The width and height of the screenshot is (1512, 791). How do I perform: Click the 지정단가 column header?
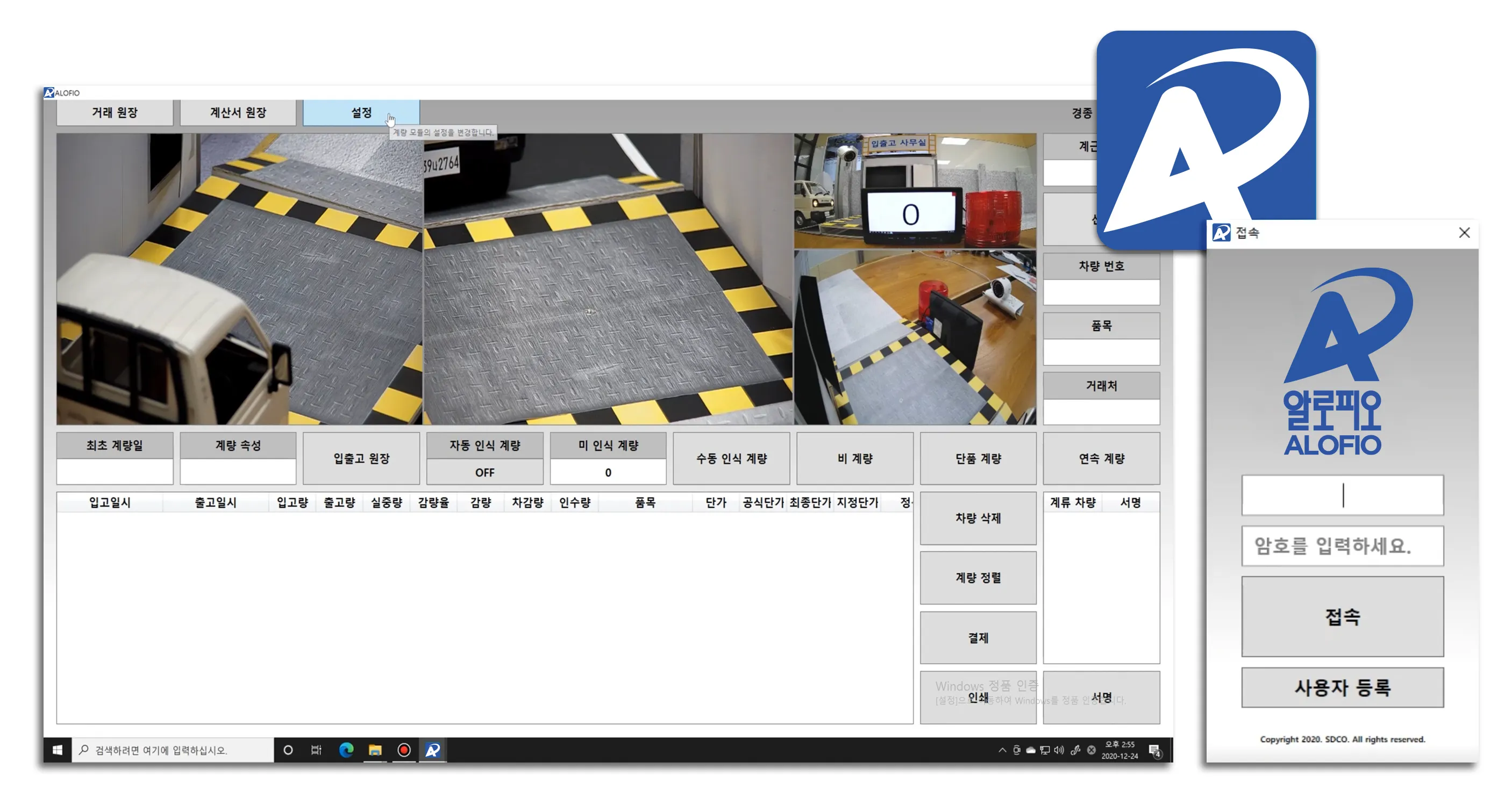click(x=857, y=503)
